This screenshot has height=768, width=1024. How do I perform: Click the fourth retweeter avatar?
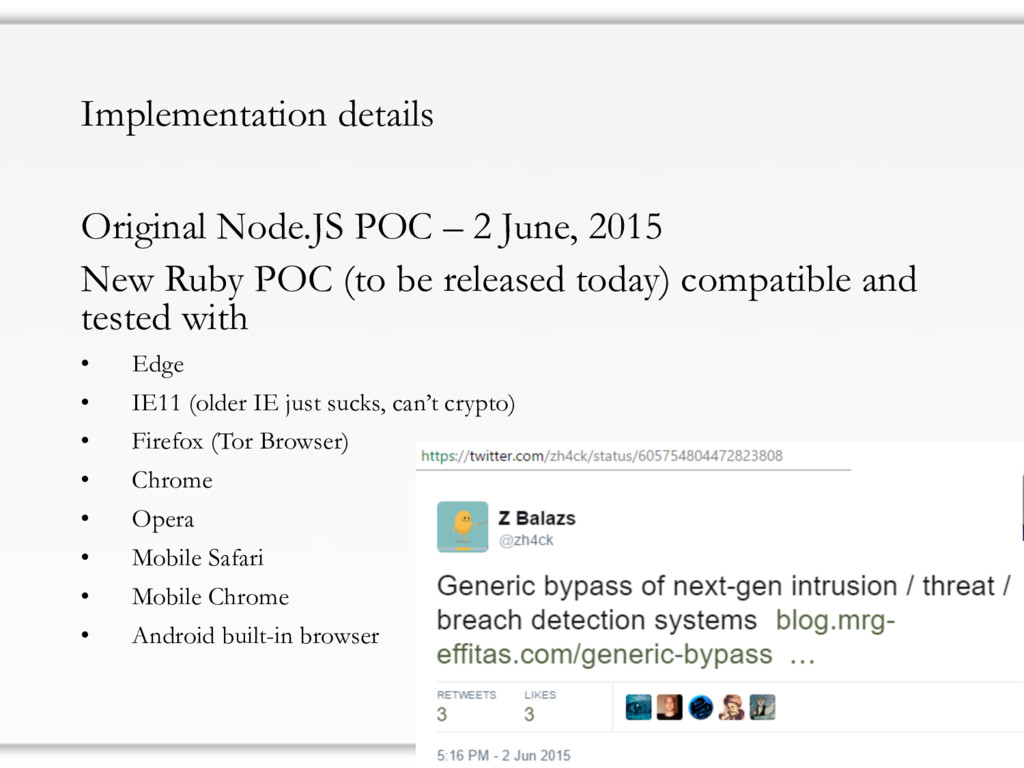(x=731, y=707)
